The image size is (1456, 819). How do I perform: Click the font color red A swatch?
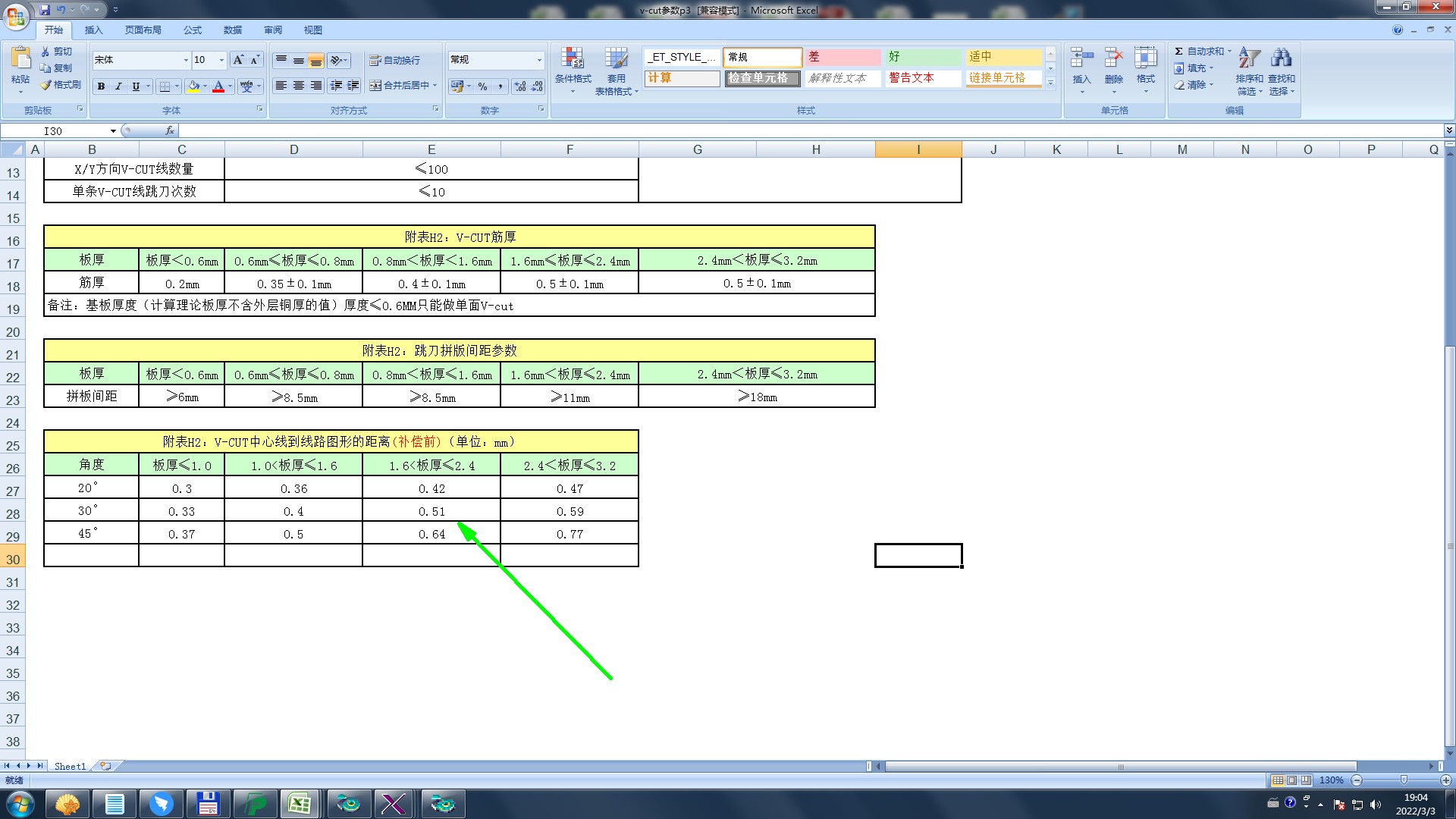click(218, 86)
